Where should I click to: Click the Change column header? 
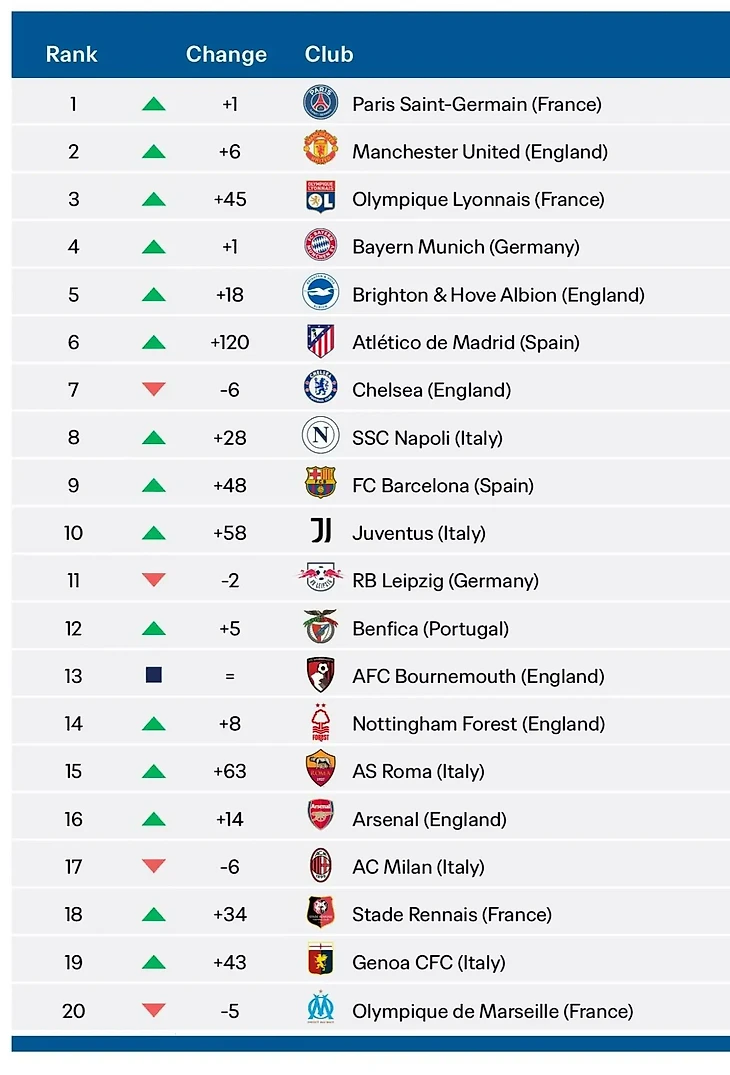pos(226,54)
